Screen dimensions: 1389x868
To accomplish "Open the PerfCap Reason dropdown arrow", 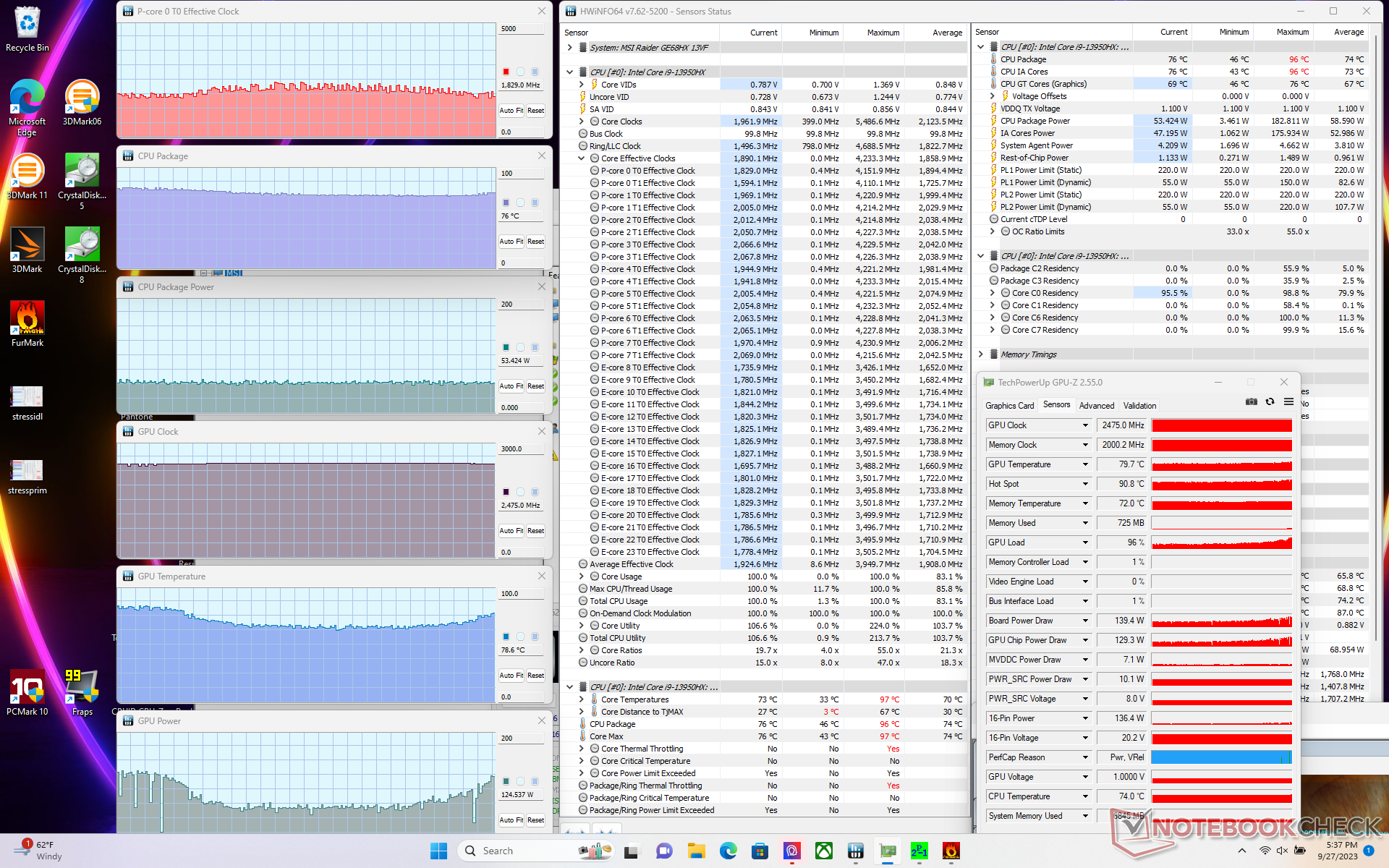I will pyautogui.click(x=1085, y=757).
